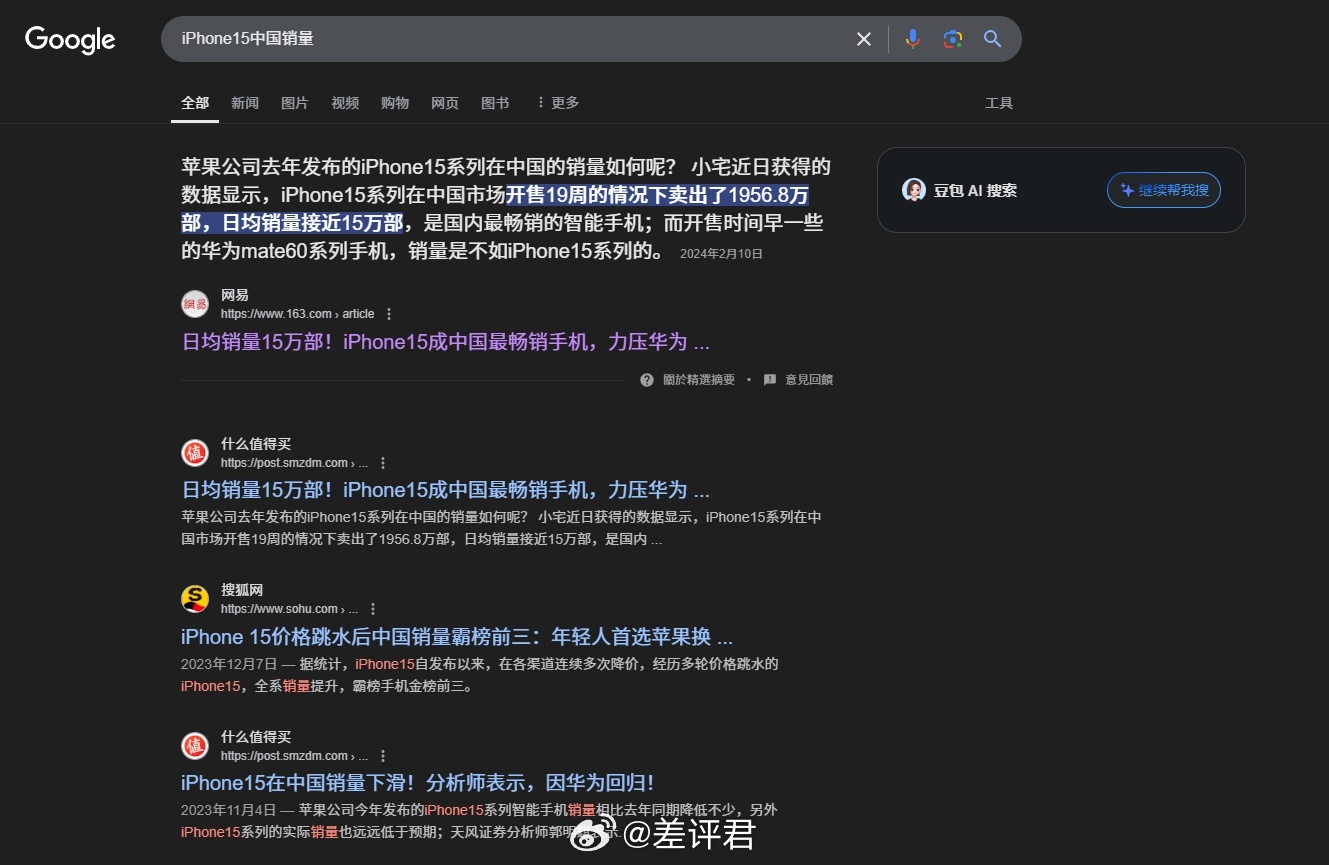Image resolution: width=1329 pixels, height=865 pixels.
Task: Click the 關於精選摘要 help link
Action: 690,380
